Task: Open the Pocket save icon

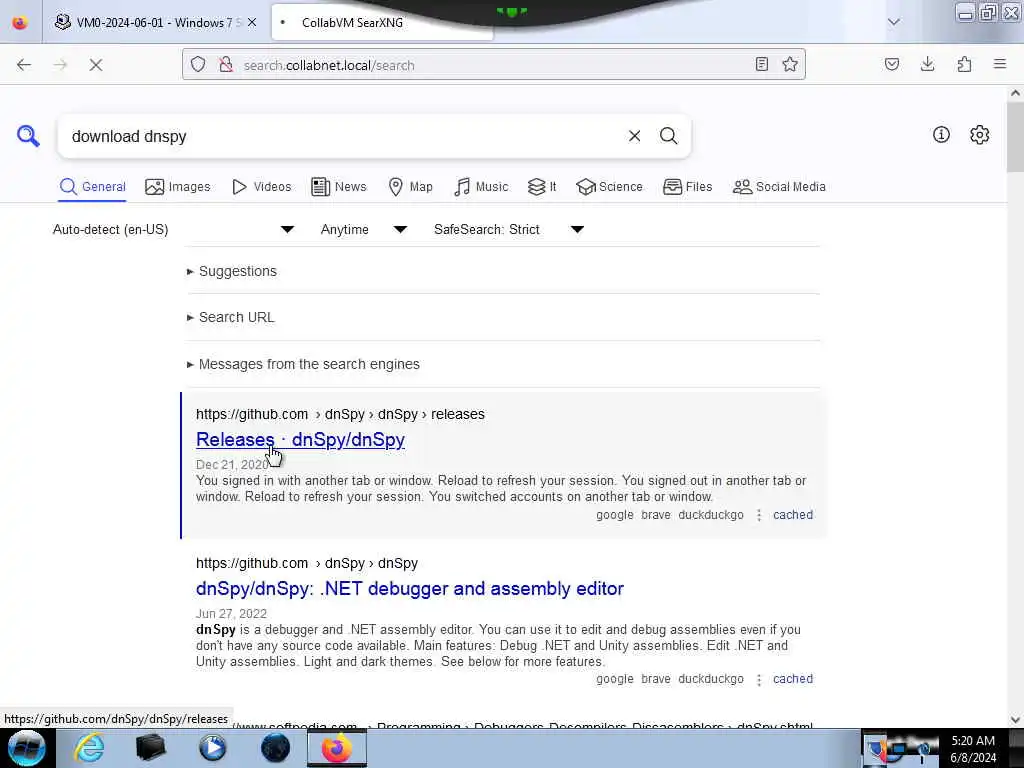Action: tap(892, 64)
